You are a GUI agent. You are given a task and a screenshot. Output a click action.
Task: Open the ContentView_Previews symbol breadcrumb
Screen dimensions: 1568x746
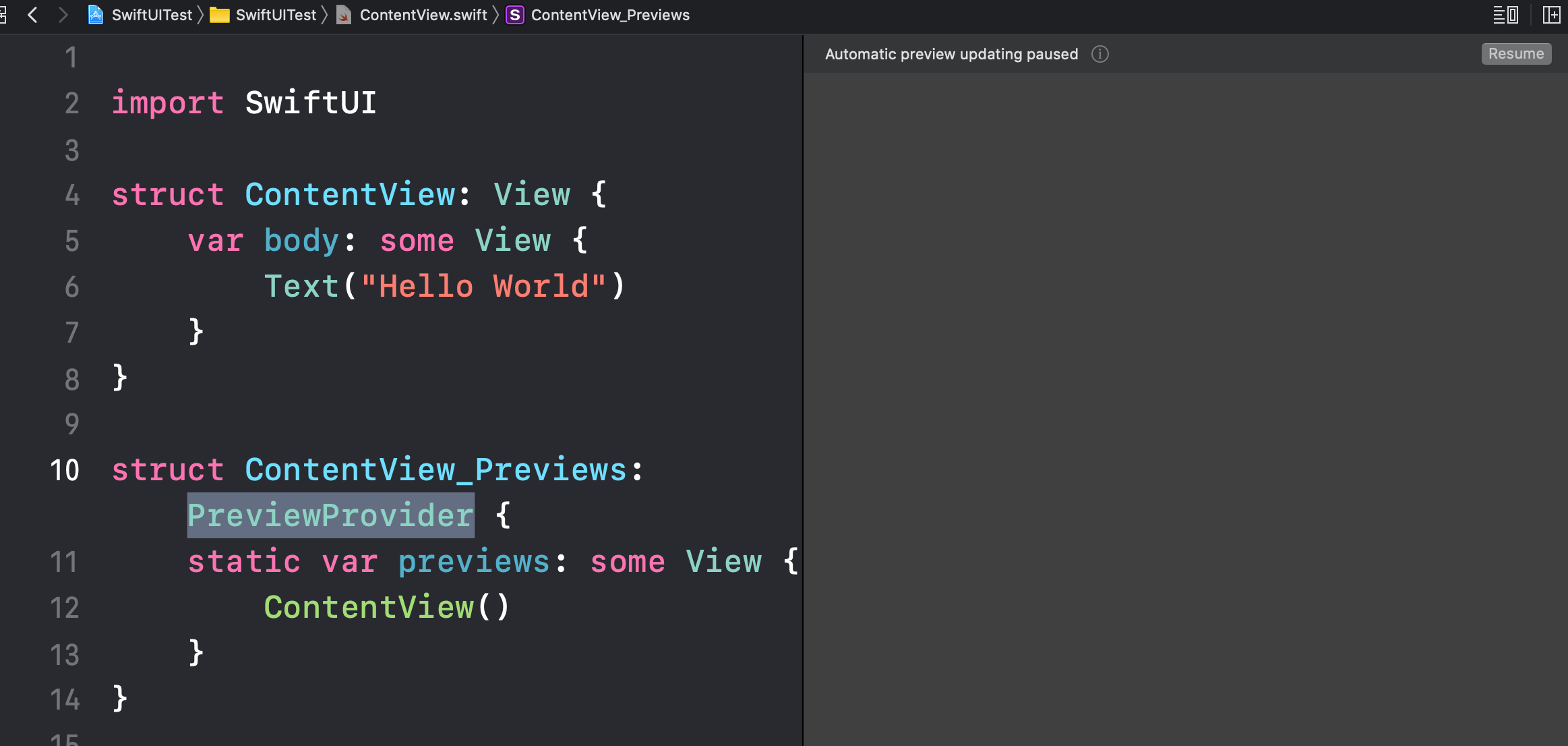point(610,15)
